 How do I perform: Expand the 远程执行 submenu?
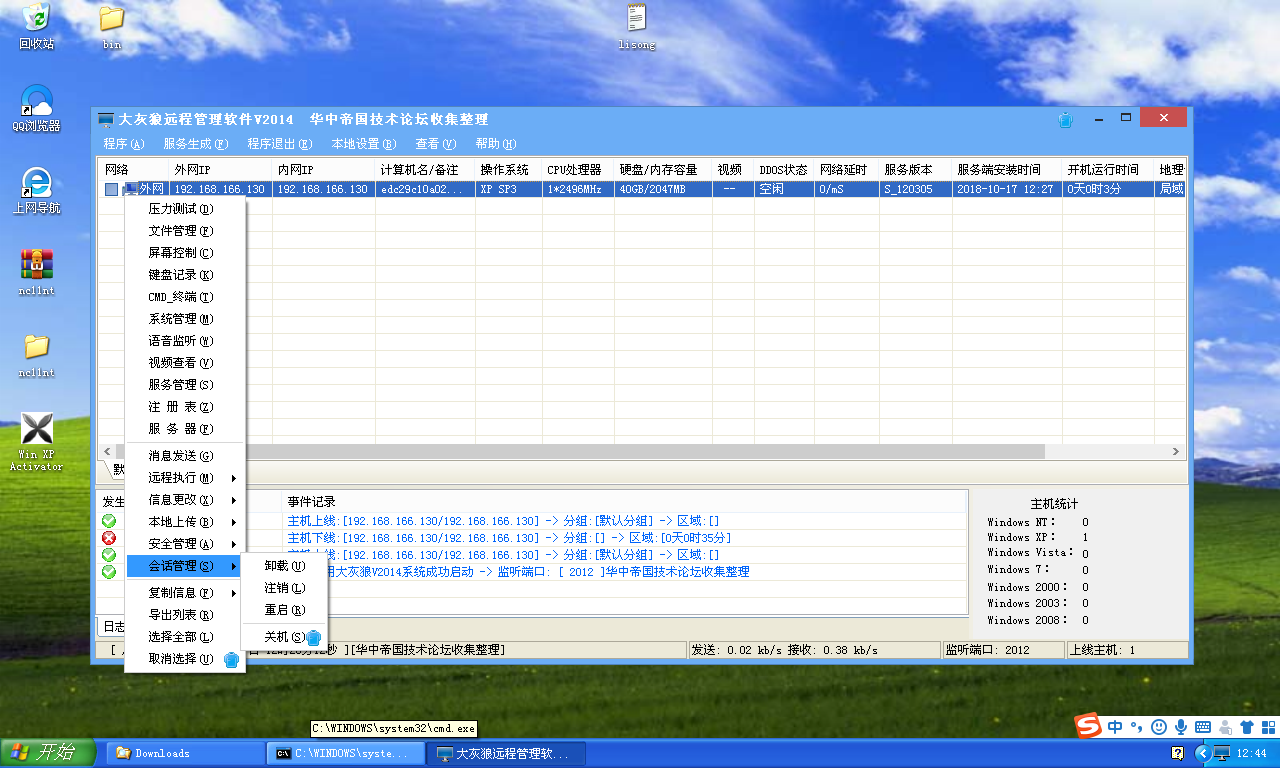click(x=185, y=478)
